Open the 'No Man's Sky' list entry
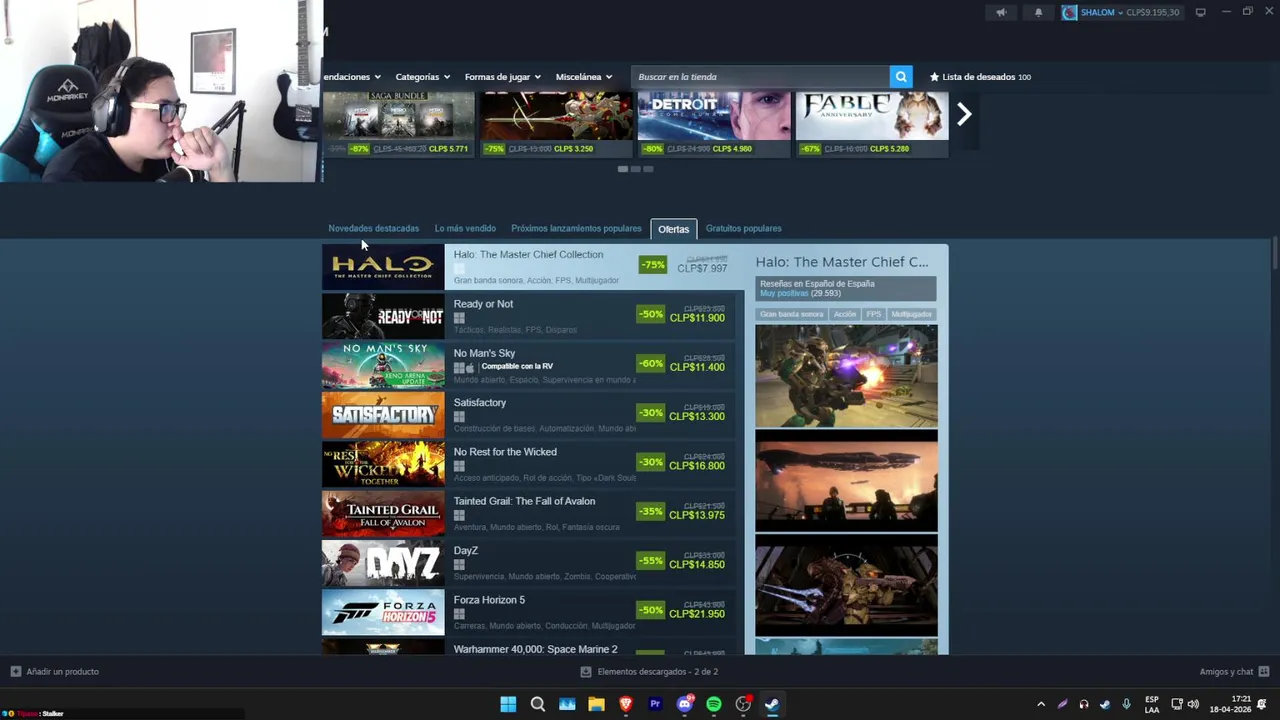The image size is (1280, 720). click(x=528, y=366)
